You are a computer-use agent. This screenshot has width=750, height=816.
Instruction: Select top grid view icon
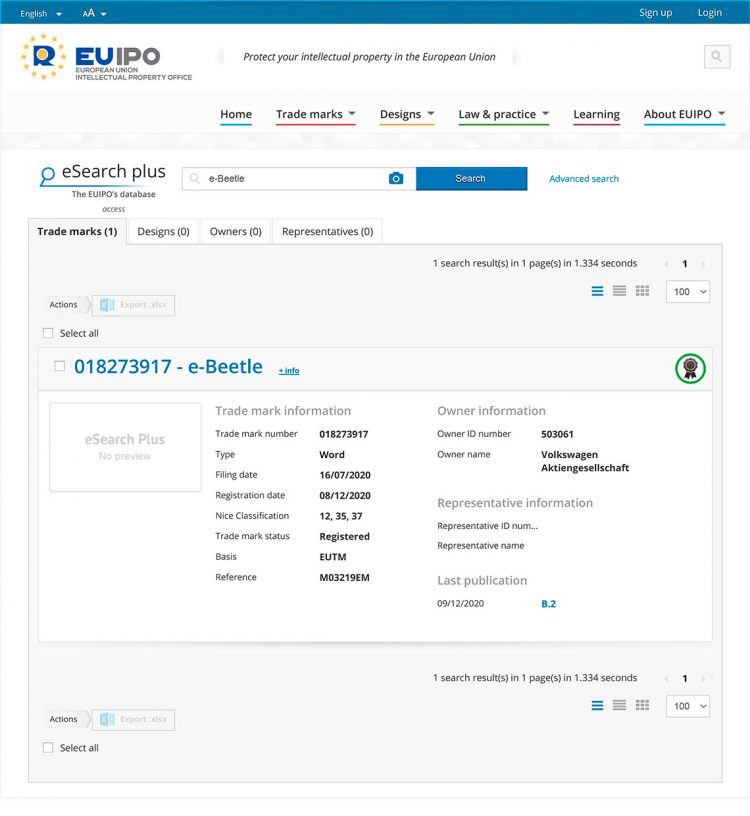[642, 291]
